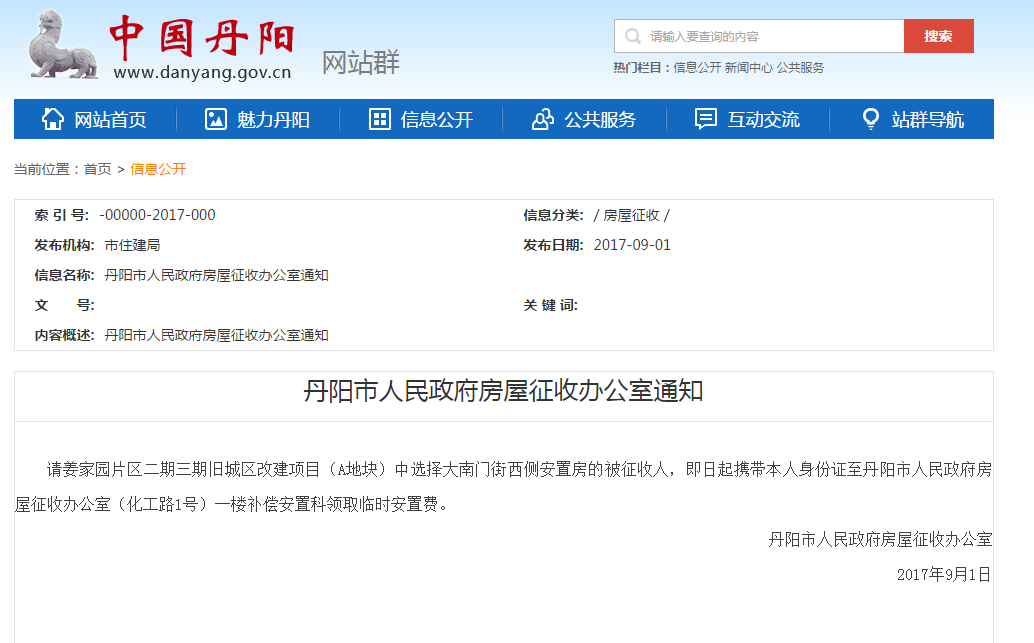Open the 魅力丹阳 navigation menu item
Viewport: 1034px width, 643px height.
[x=273, y=120]
